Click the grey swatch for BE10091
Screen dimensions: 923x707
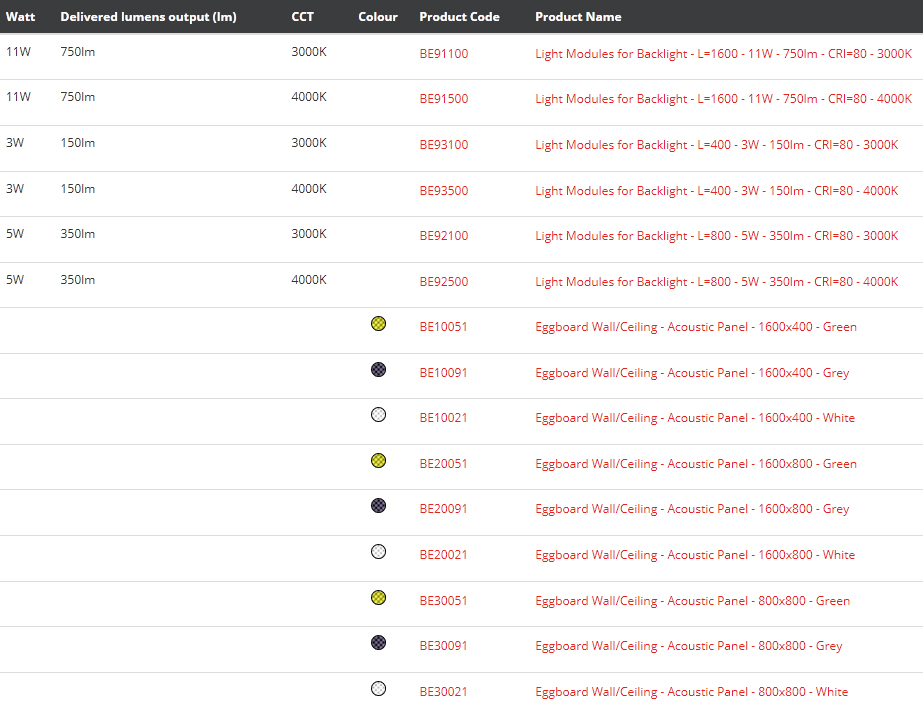[378, 370]
